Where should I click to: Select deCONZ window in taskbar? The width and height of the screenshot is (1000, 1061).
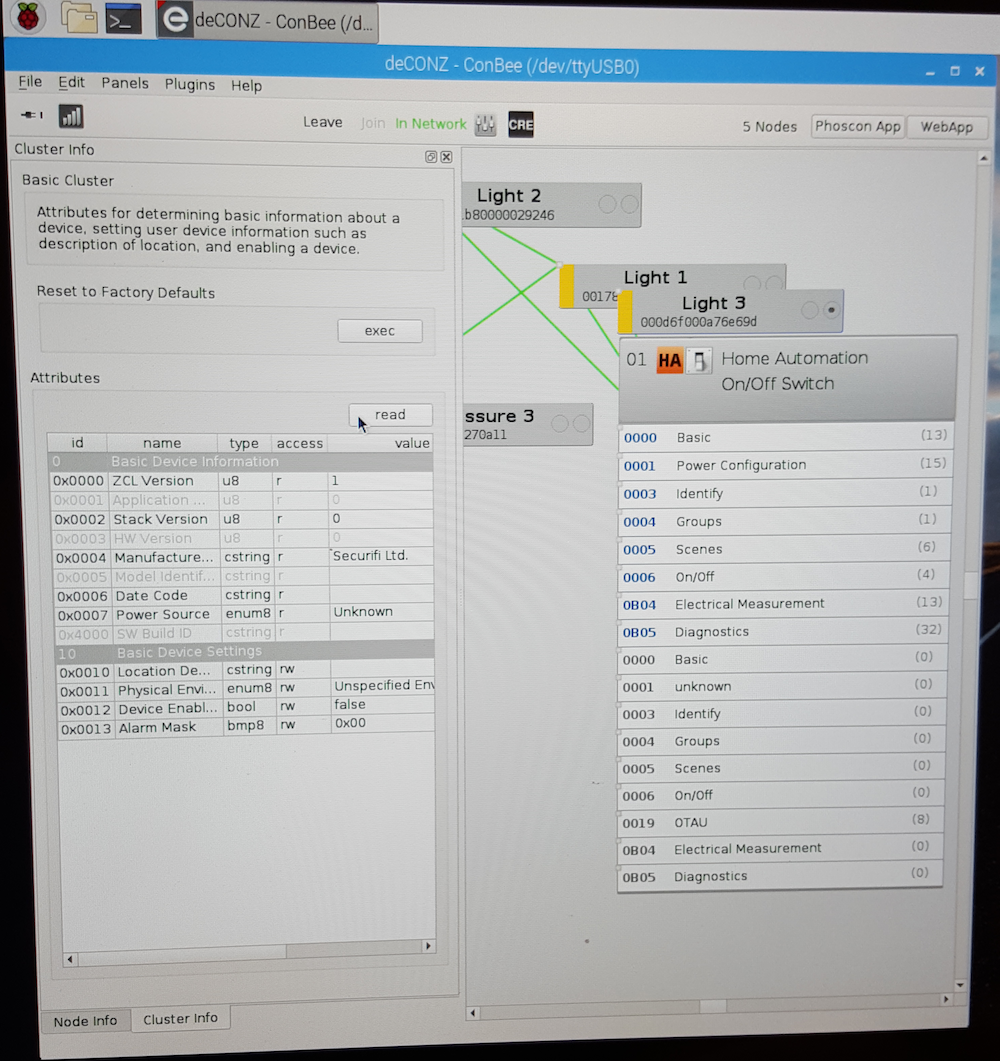coord(267,22)
